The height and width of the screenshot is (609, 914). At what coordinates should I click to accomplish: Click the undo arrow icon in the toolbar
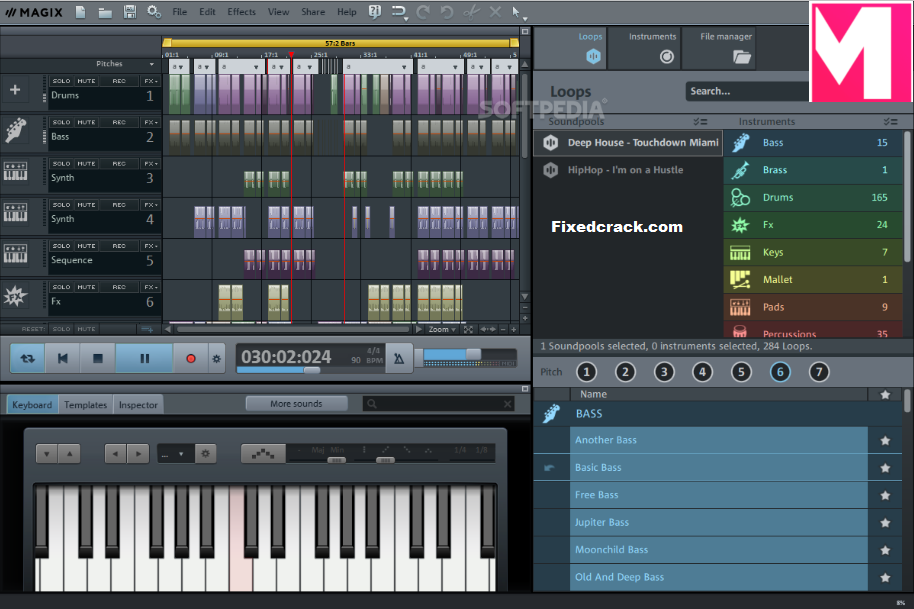tap(447, 12)
